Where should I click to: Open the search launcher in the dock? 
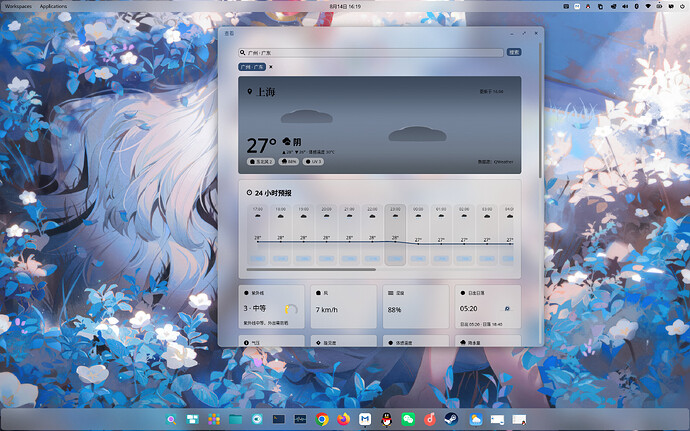[x=171, y=420]
